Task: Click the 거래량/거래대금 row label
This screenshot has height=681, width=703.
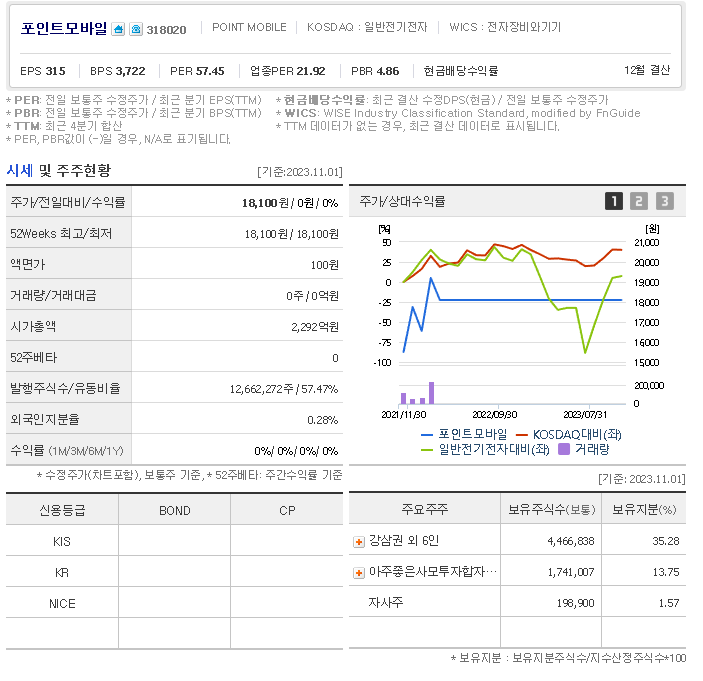Action: [53, 295]
